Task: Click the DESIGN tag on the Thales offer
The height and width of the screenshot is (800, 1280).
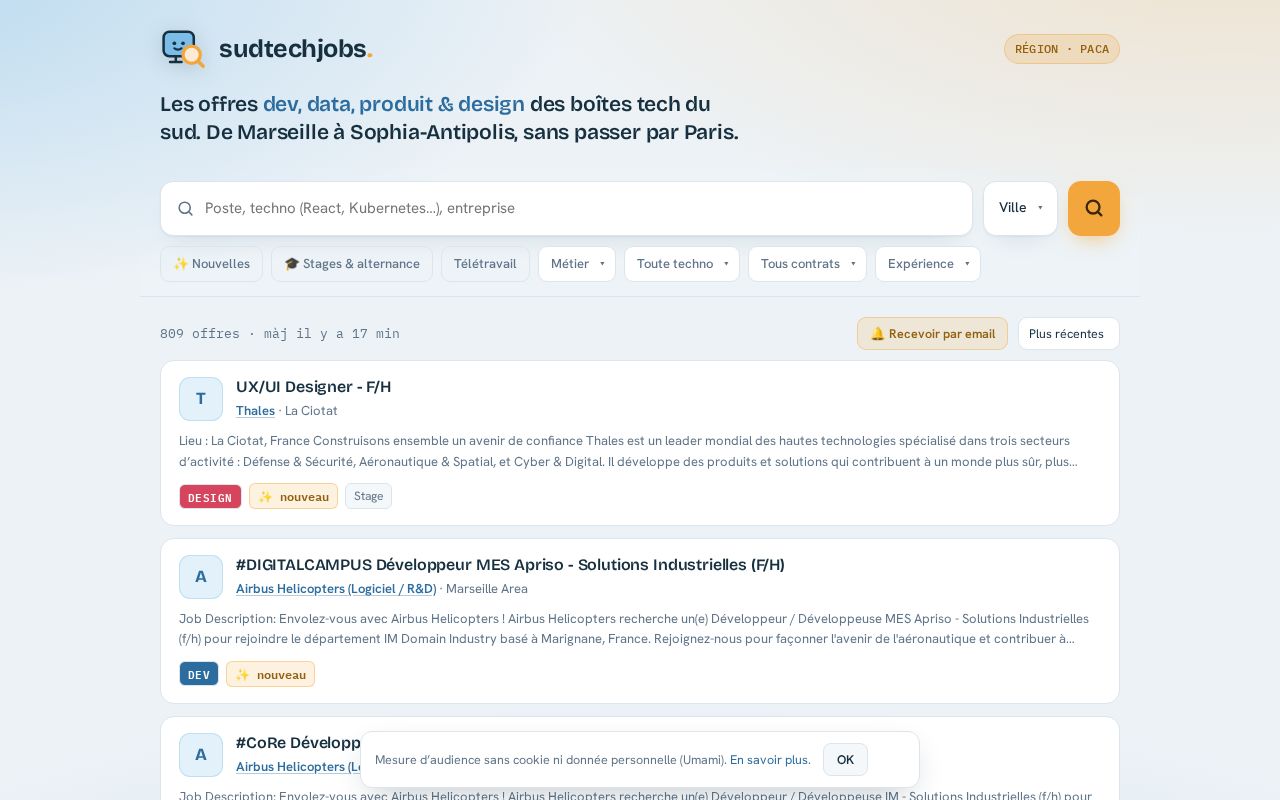Action: [x=210, y=497]
